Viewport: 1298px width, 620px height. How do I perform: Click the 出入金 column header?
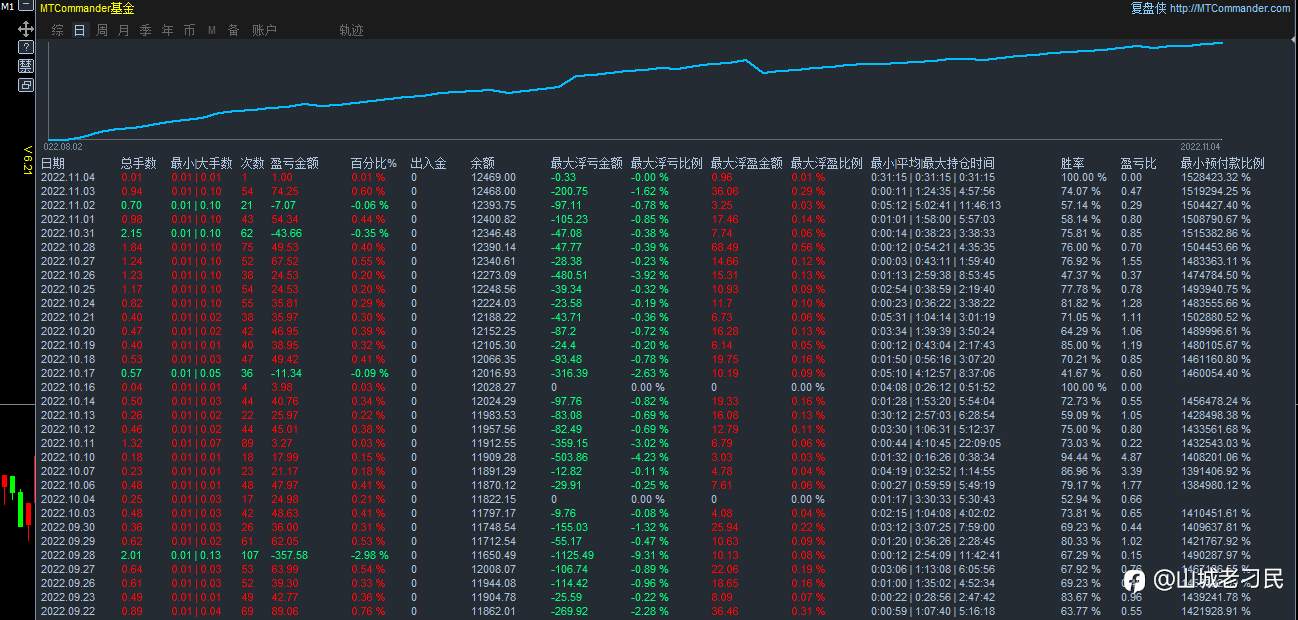coord(428,163)
